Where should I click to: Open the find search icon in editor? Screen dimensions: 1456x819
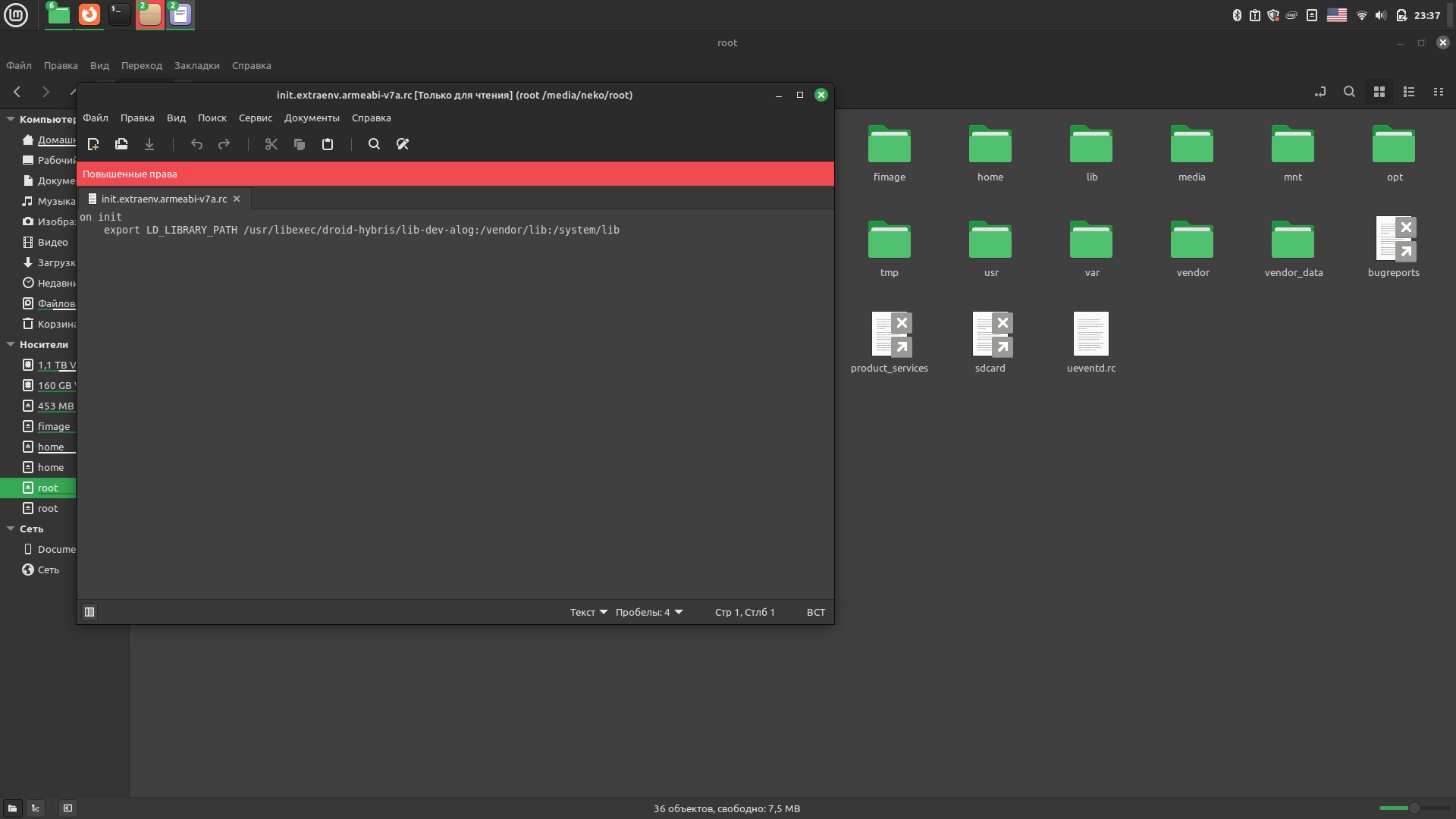[374, 144]
